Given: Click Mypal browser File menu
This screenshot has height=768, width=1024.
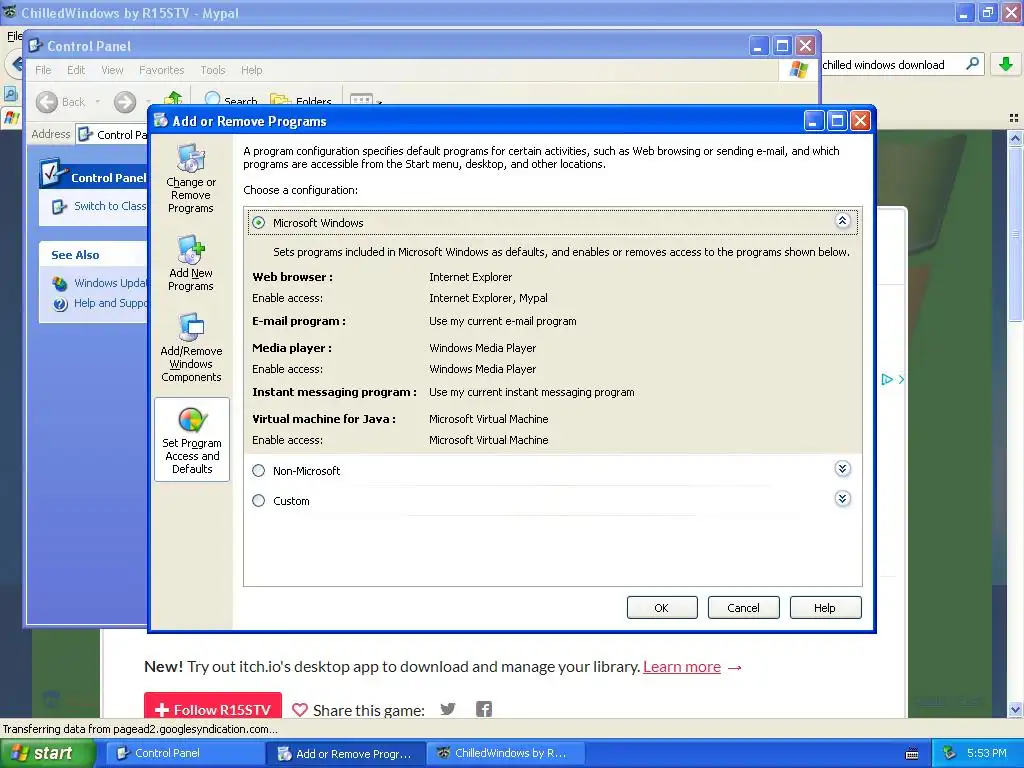Looking at the screenshot, I should pyautogui.click(x=14, y=36).
